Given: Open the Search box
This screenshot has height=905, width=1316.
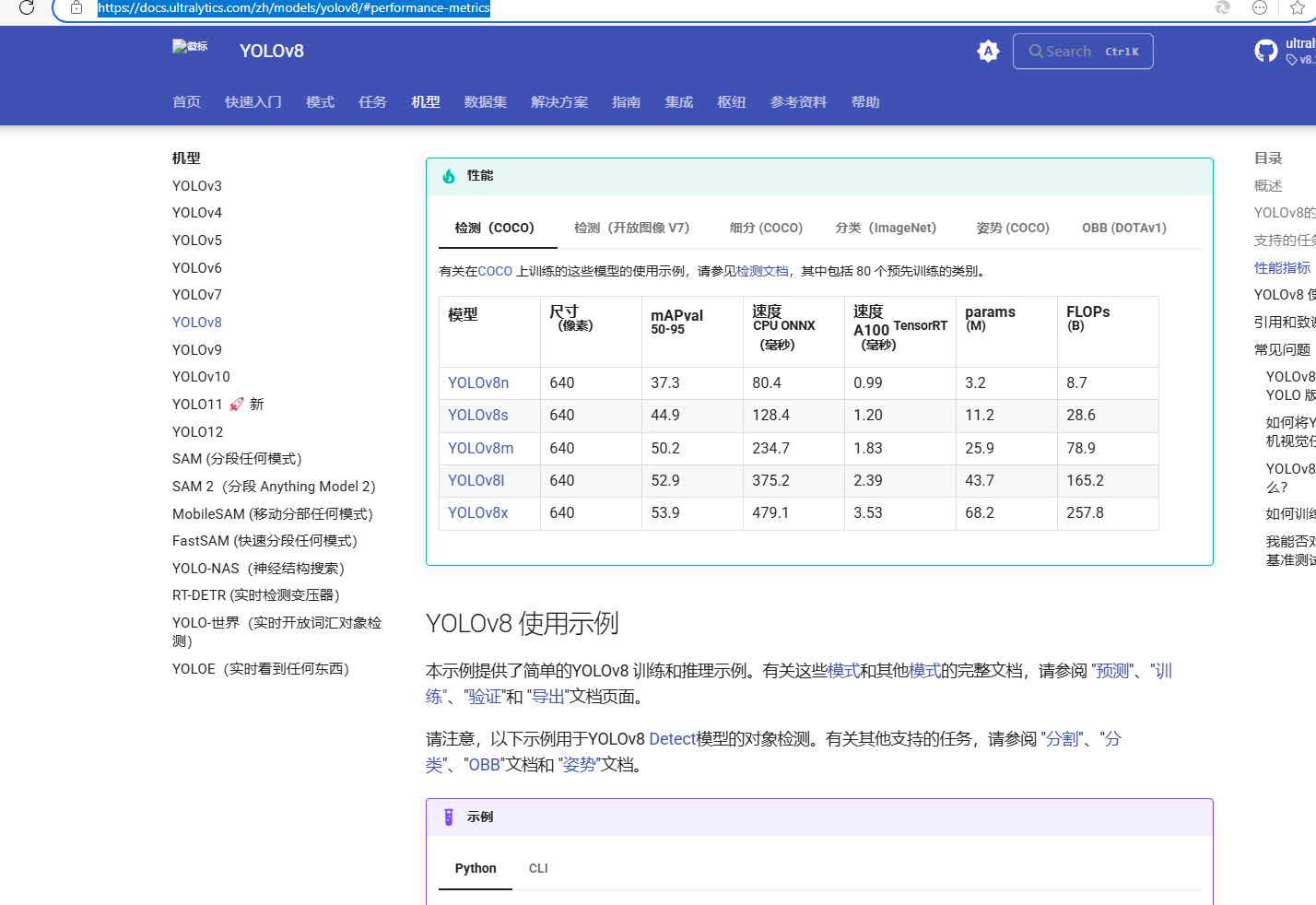Looking at the screenshot, I should click(x=1083, y=52).
